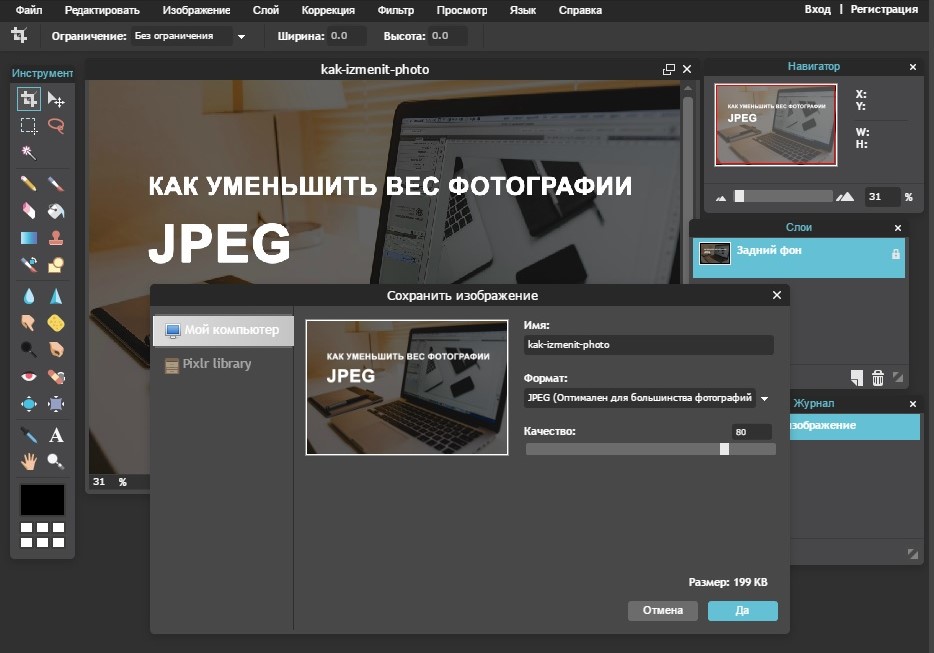The height and width of the screenshot is (653, 934).
Task: Select the Eraser tool
Action: click(29, 211)
